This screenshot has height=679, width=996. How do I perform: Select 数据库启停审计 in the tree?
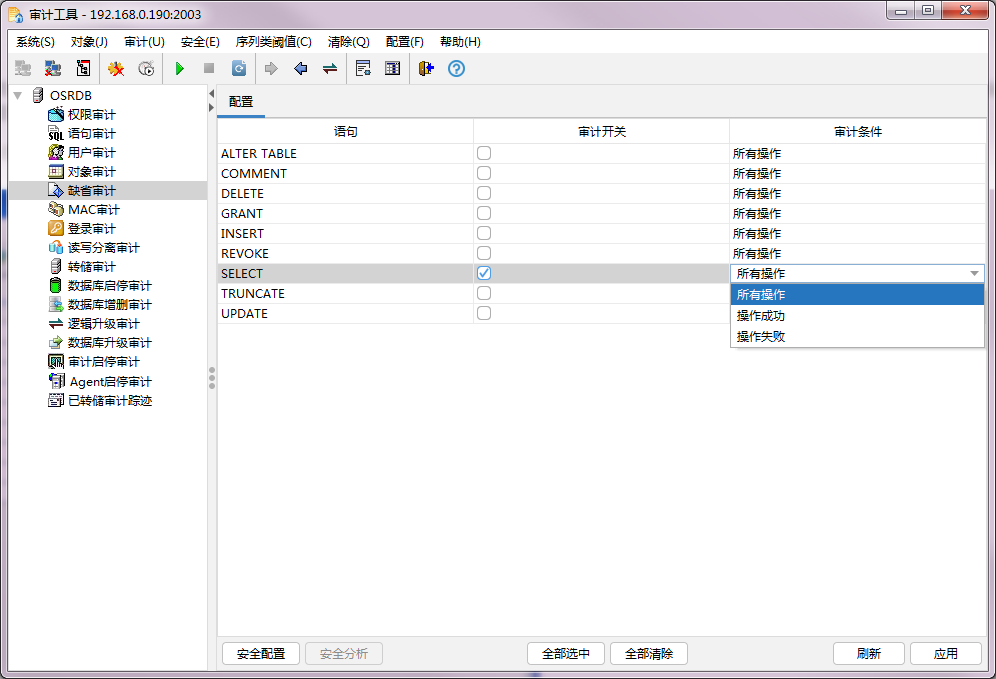click(109, 286)
